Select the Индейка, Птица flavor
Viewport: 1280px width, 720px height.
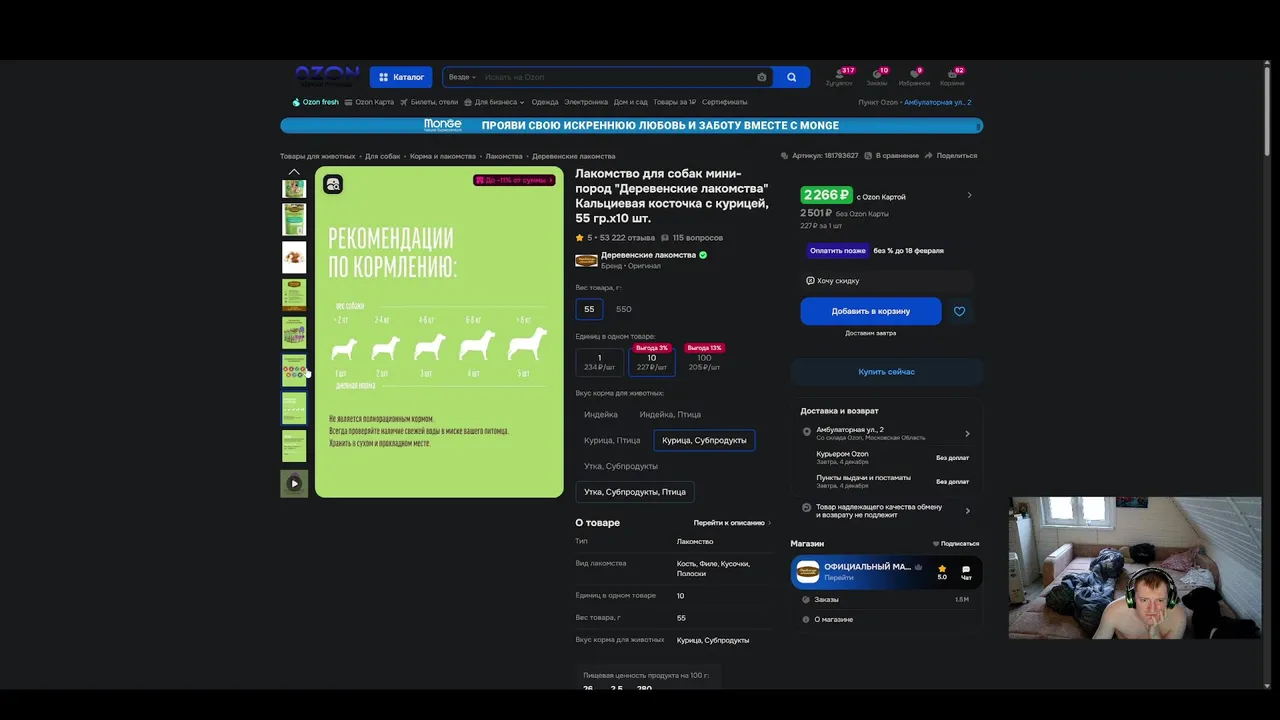pyautogui.click(x=670, y=414)
